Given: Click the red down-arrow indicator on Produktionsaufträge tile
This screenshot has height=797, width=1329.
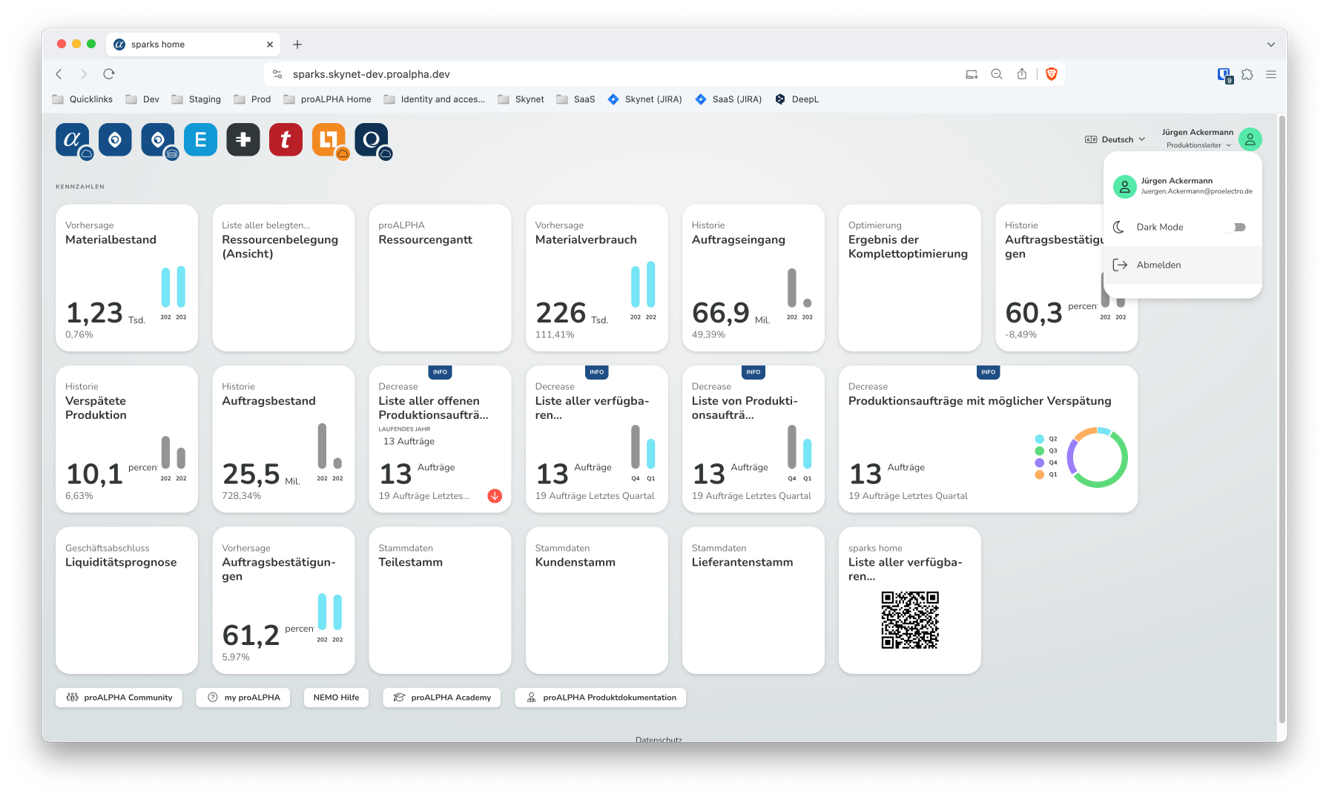Looking at the screenshot, I should (x=494, y=496).
